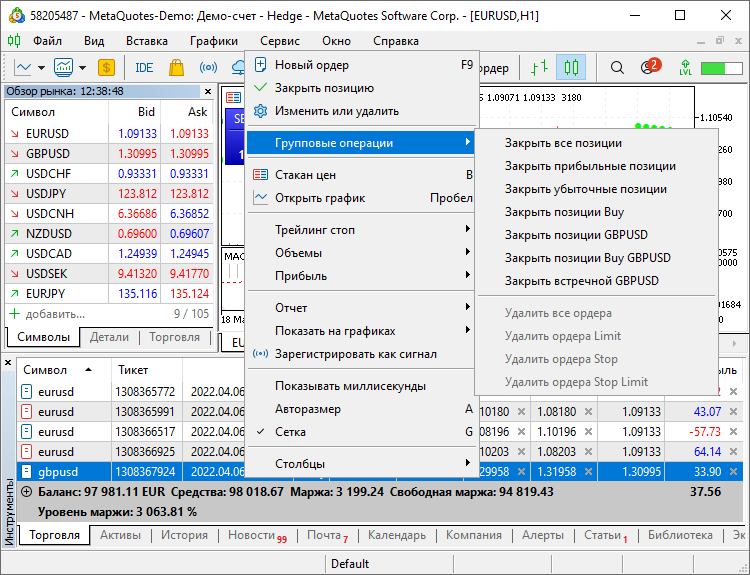Select Закрыть убыточные позиции
Viewport: 750px width, 575px height.
(x=596, y=189)
